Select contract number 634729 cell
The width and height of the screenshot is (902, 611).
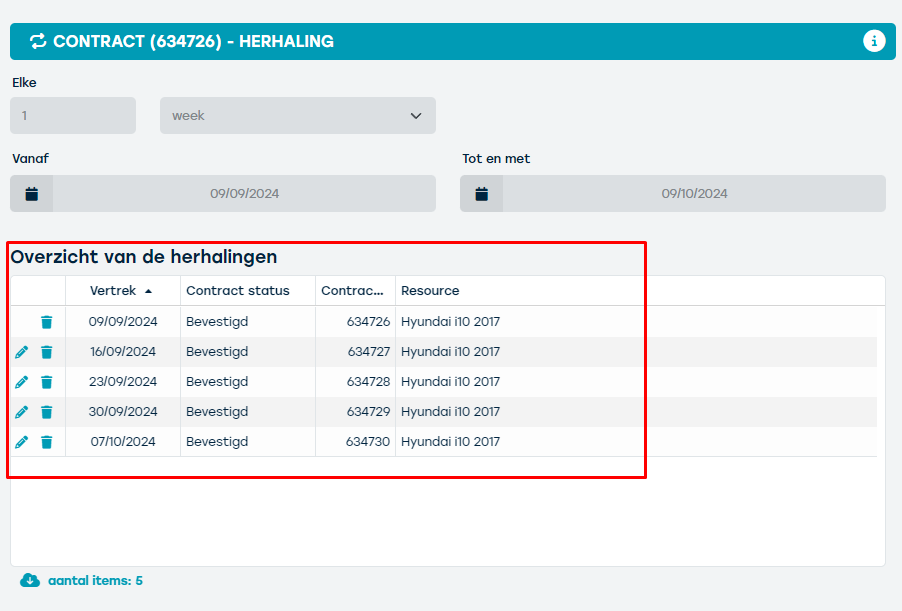point(356,411)
